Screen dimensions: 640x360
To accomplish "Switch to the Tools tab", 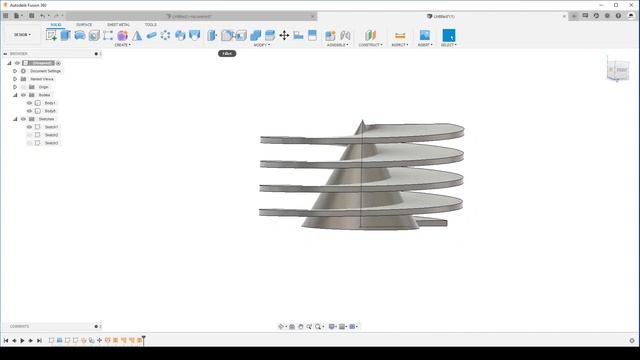I will click(150, 25).
